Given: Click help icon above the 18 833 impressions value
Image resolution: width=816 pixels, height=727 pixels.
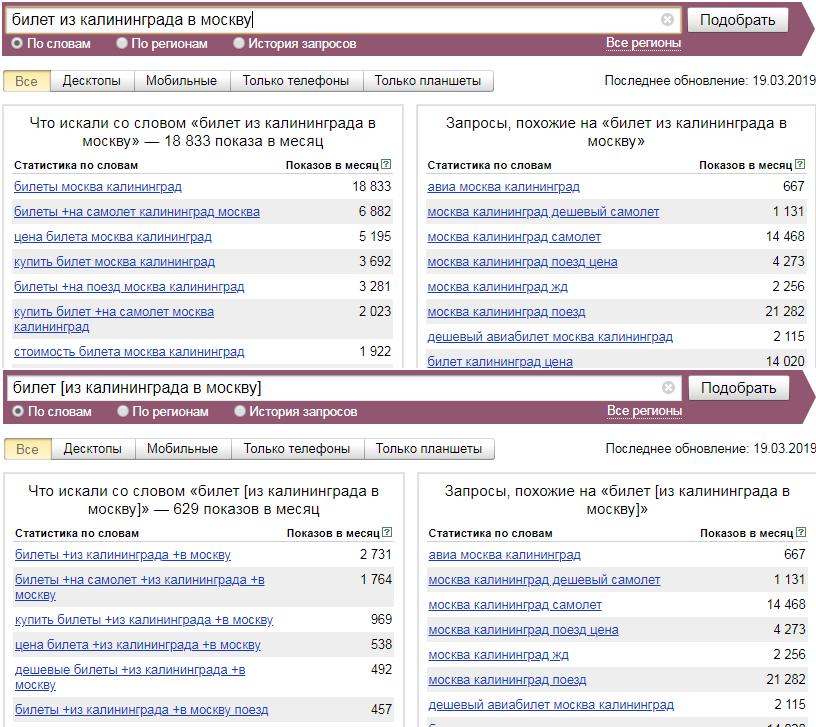Looking at the screenshot, I should [386, 165].
